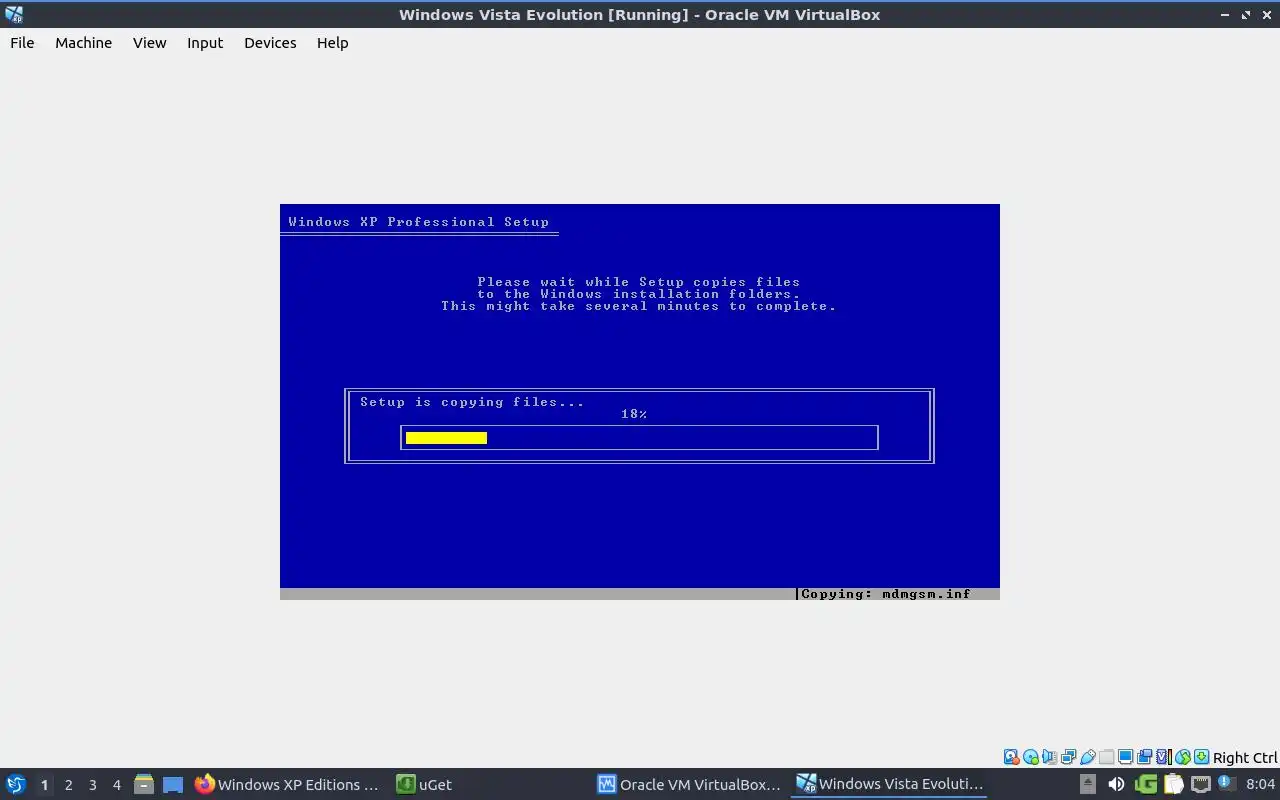This screenshot has width=1280, height=800.
Task: Click the optical disk indicator icon
Action: [1031, 757]
